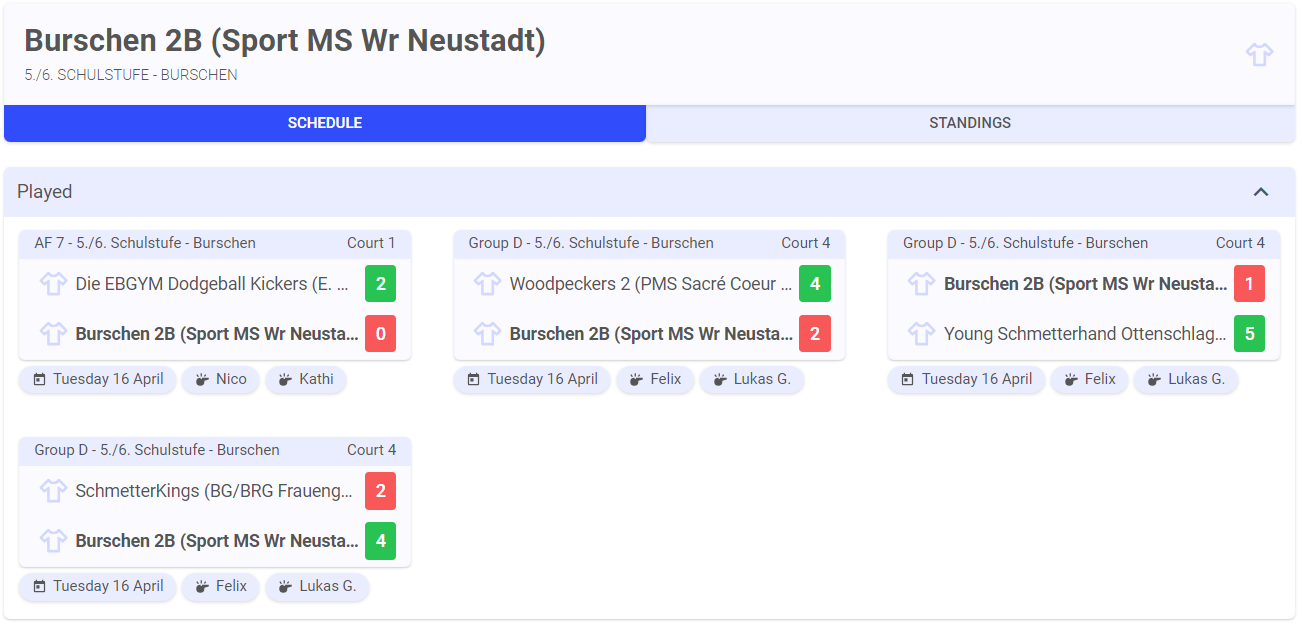The image size is (1302, 628).
Task: Click Court 1 label
Action: 371,243
